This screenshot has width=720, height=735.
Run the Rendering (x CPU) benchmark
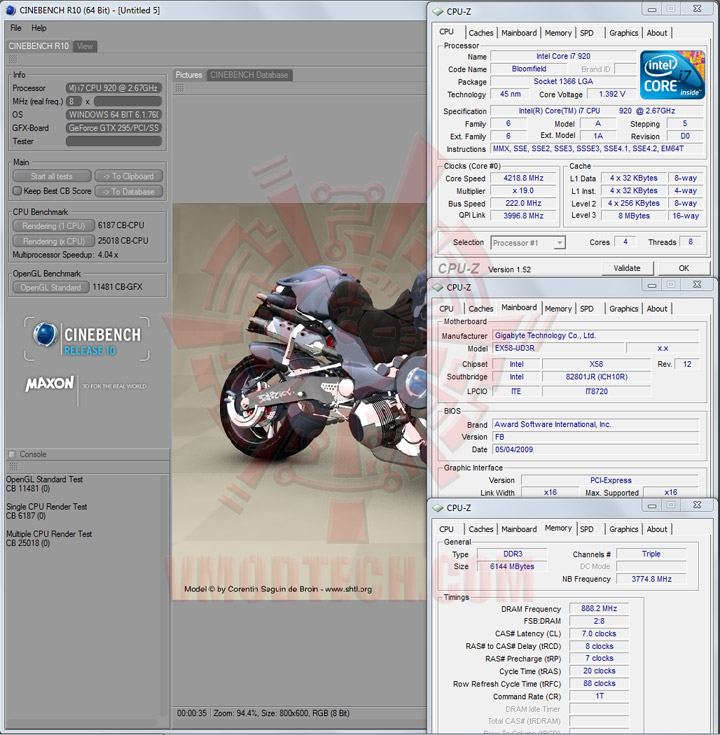point(53,241)
